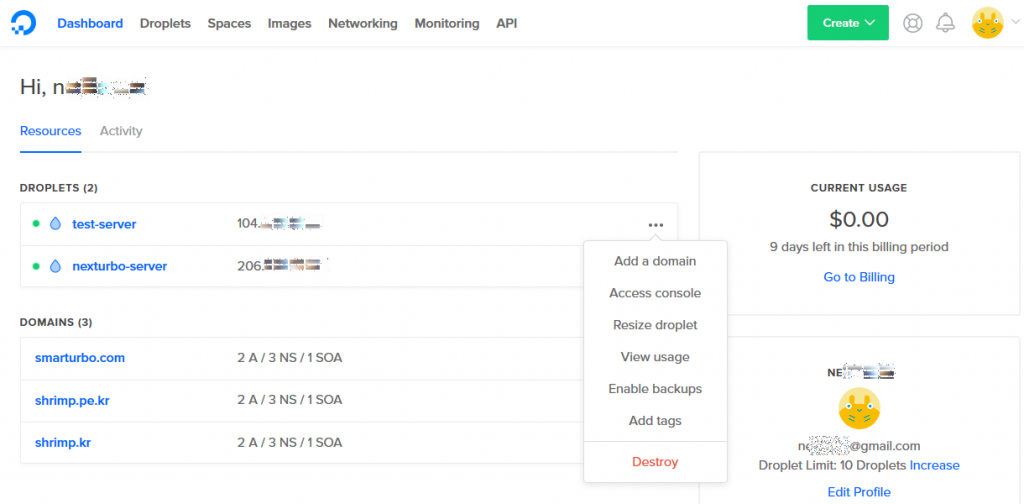Click the $0.00 current usage amount
The width and height of the screenshot is (1024, 504).
point(859,219)
